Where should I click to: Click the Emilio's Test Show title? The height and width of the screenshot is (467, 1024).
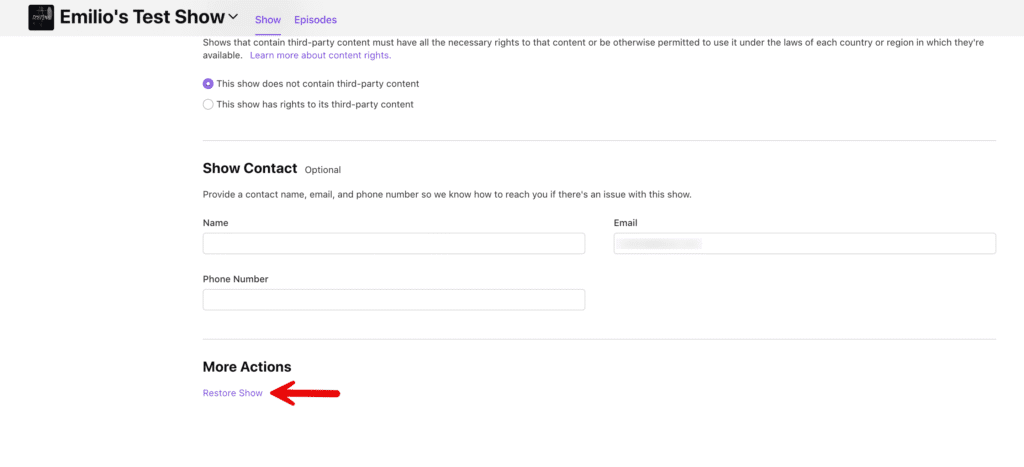tap(142, 17)
